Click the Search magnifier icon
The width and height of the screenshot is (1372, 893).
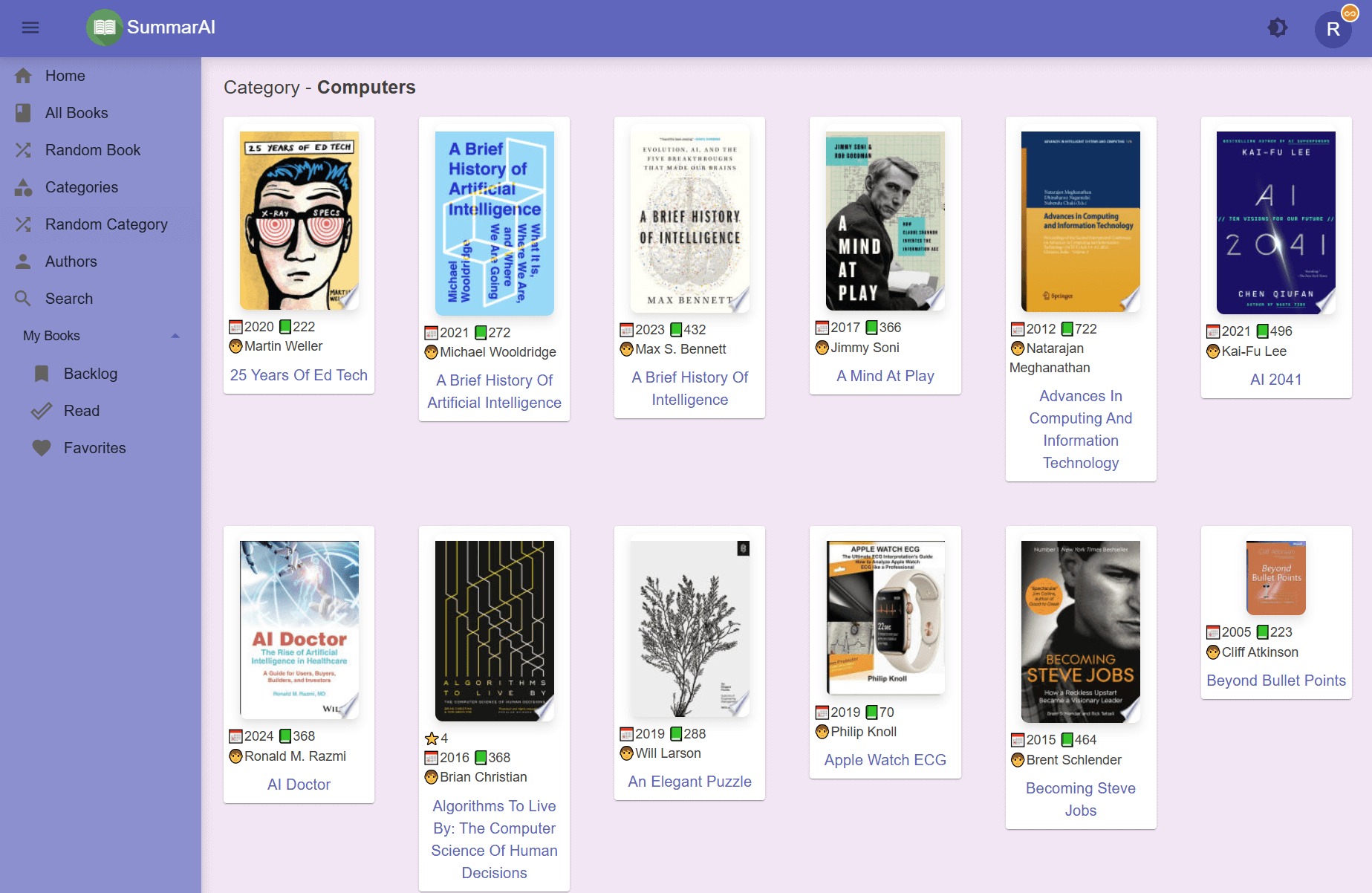(24, 299)
